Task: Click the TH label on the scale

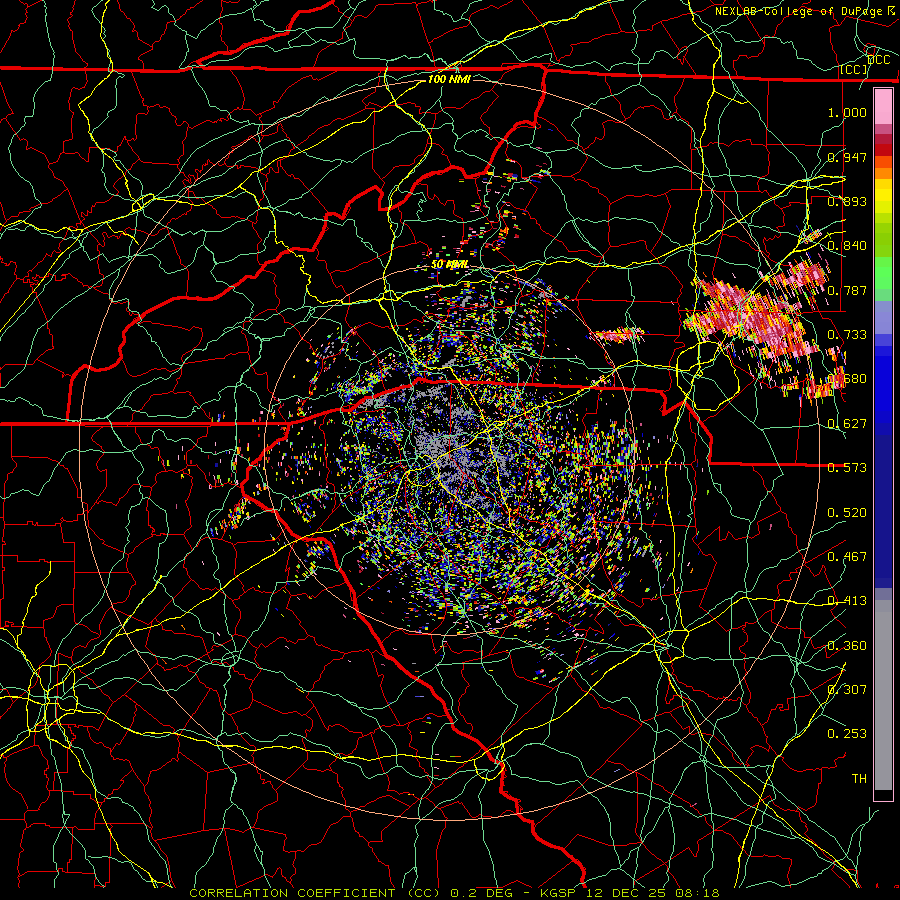Action: coord(859,778)
